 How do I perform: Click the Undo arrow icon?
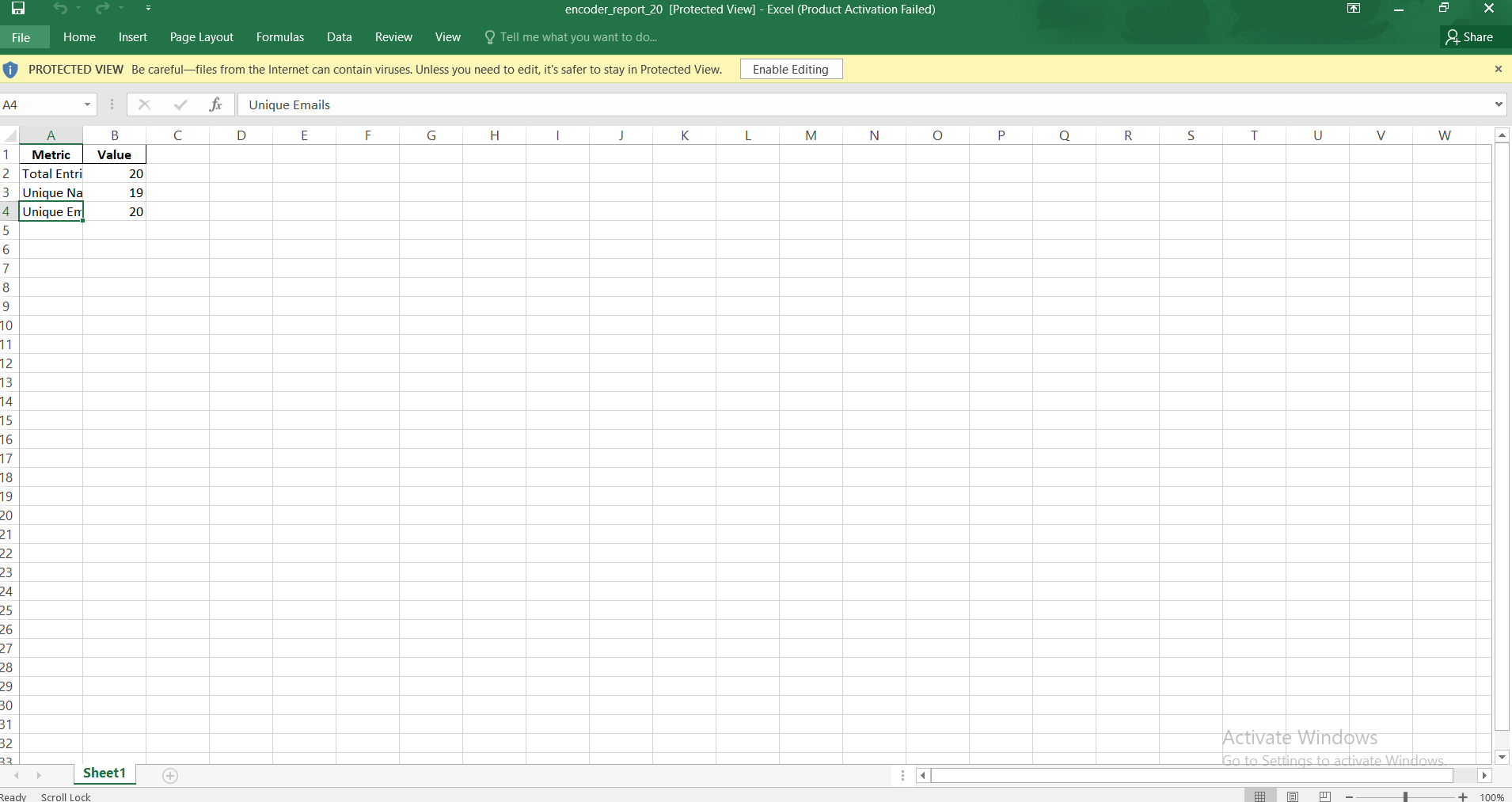tap(60, 9)
